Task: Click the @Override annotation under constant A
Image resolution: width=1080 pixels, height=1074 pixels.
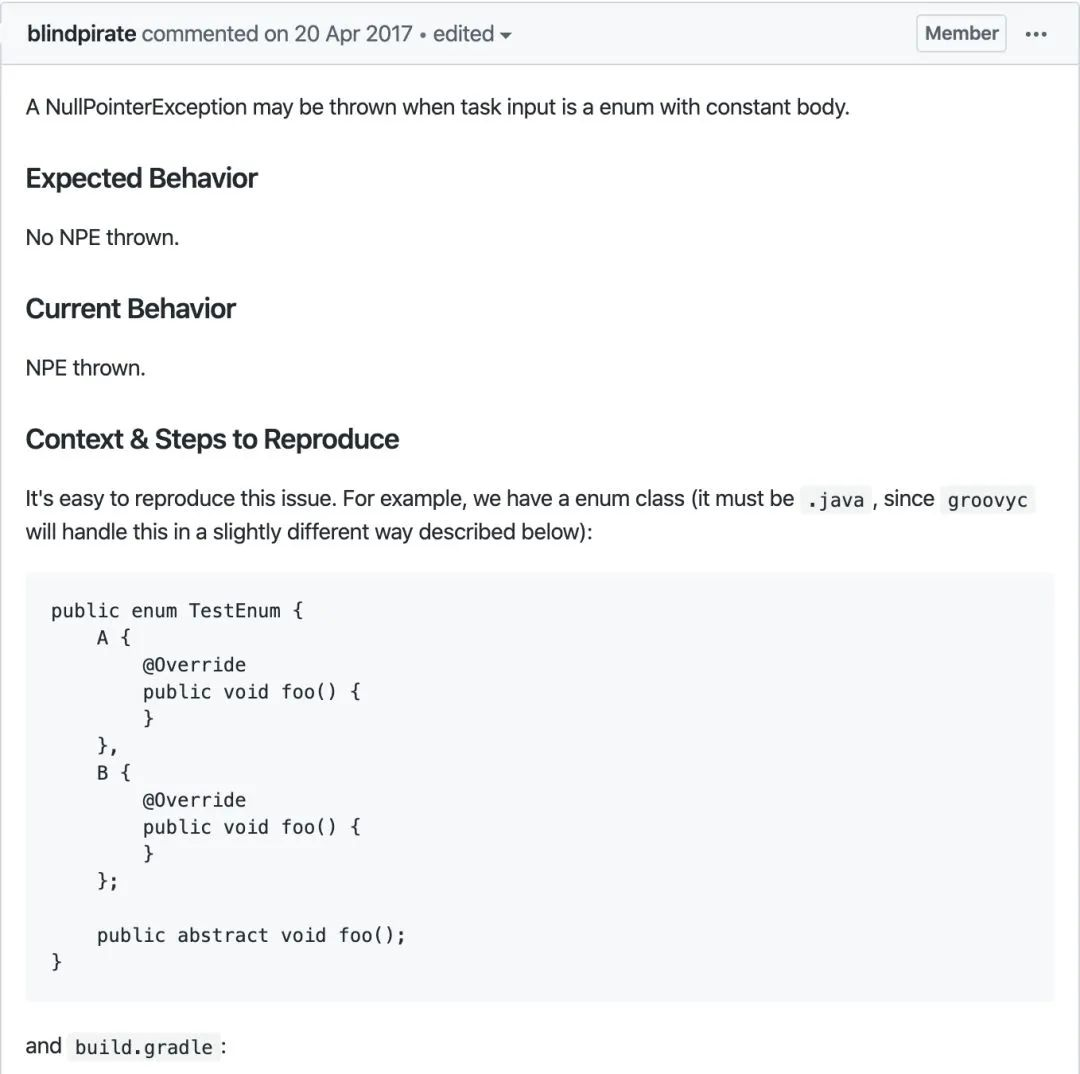Action: pyautogui.click(x=194, y=665)
